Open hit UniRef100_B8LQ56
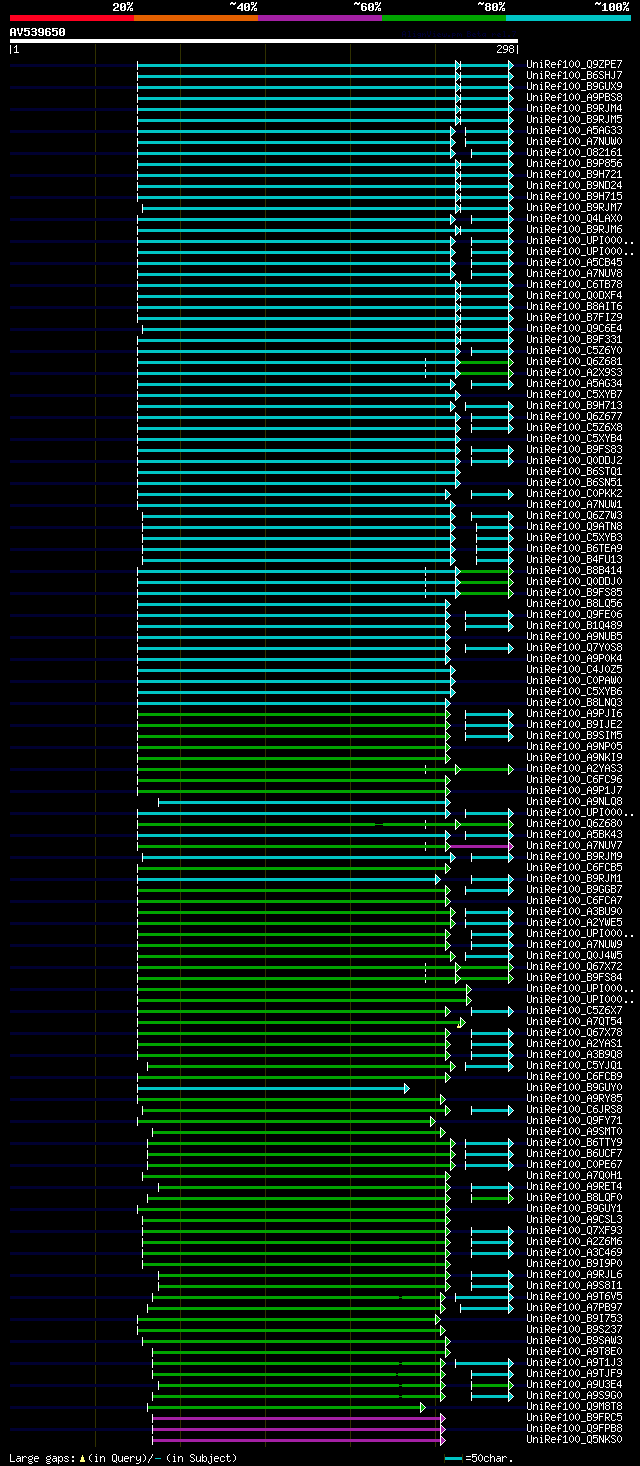Viewport: 640px width, 1466px height. click(x=574, y=603)
